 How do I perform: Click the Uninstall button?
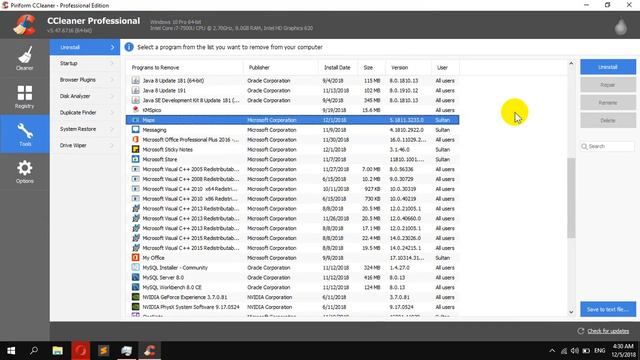click(x=608, y=67)
